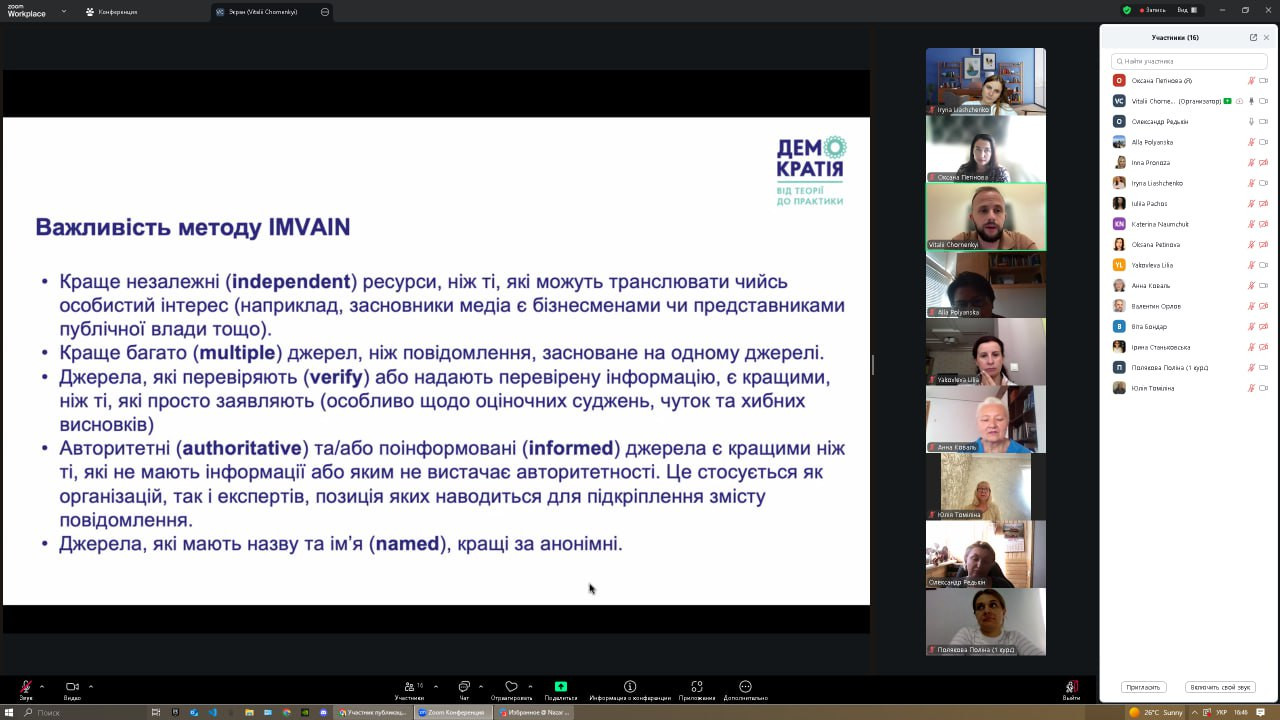
Task: Select Віта Бондар in the participant list
Action: [x=1190, y=326]
